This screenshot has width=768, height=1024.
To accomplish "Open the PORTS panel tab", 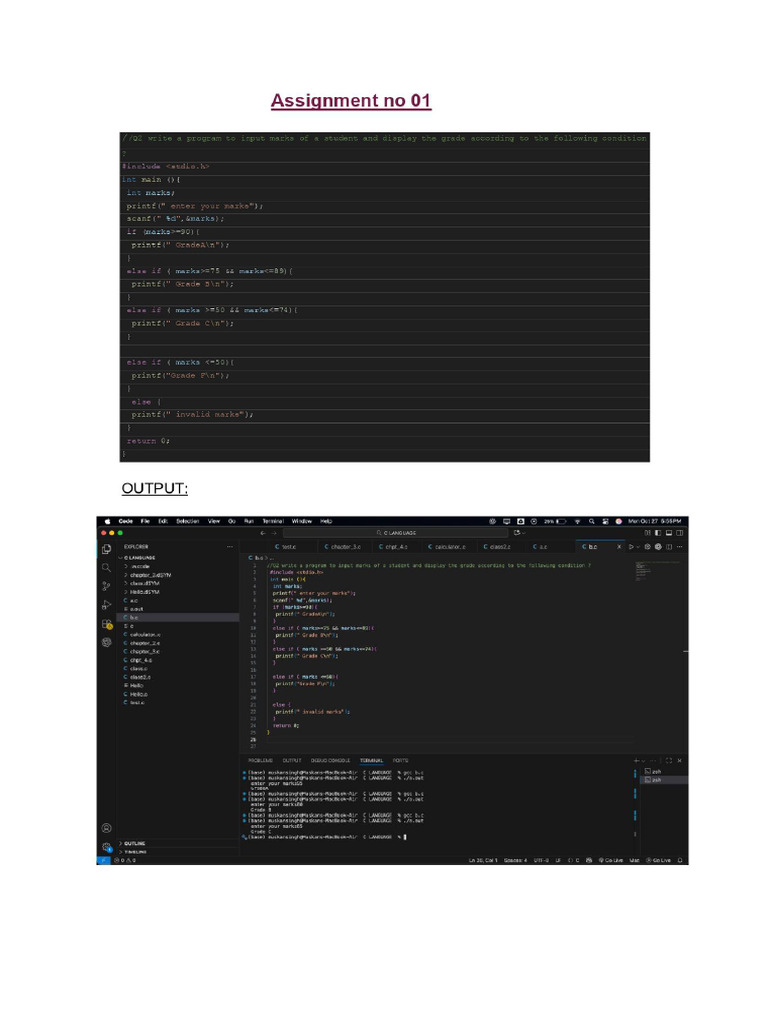I will coord(400,760).
